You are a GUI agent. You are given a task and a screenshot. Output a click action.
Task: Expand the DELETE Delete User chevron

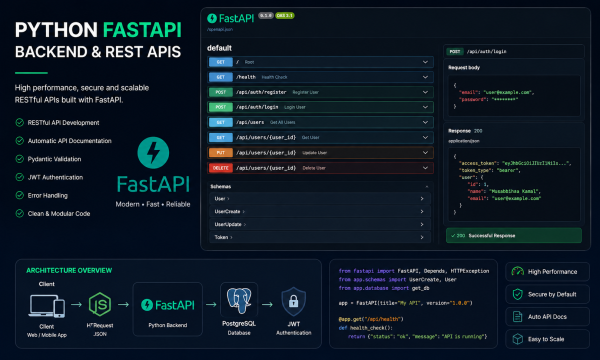[x=425, y=168]
